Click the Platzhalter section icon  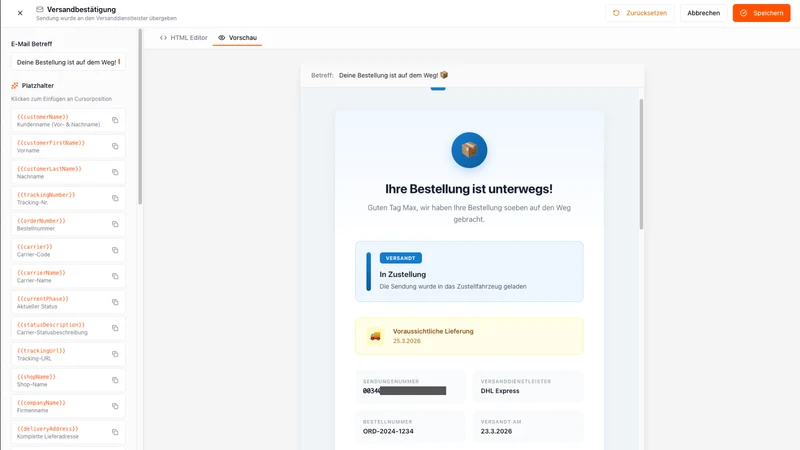[x=15, y=86]
